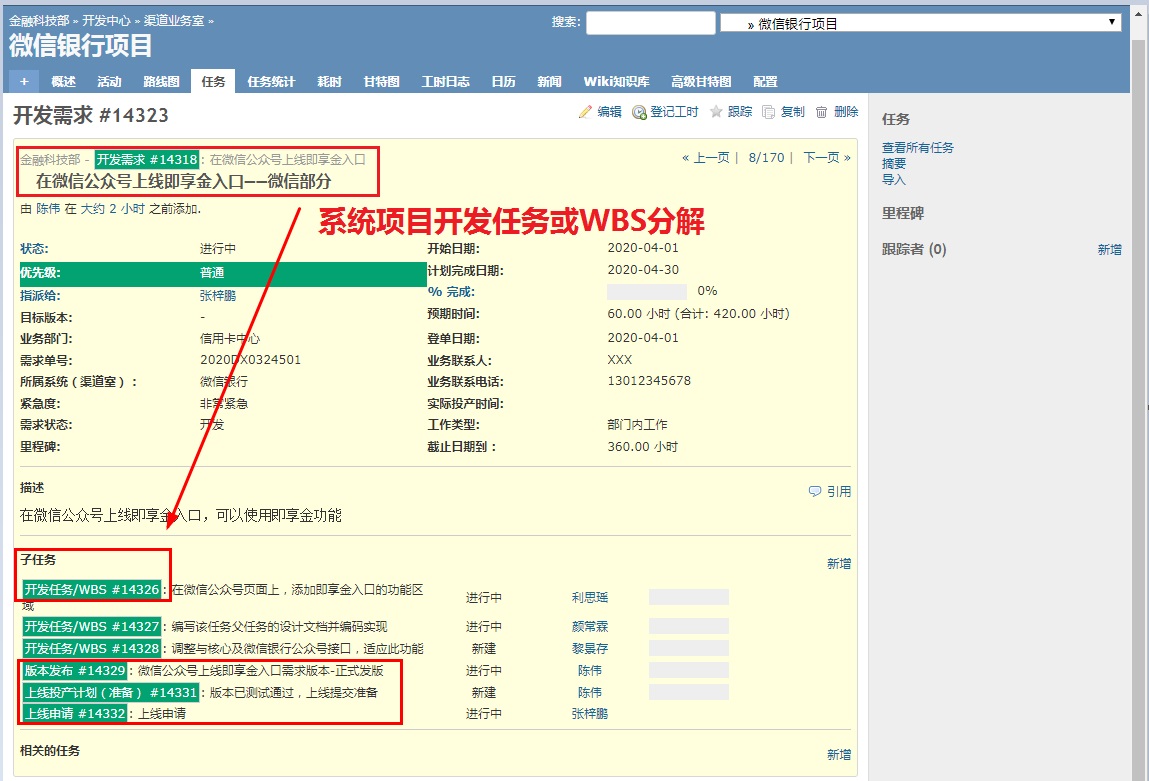The image size is (1149, 781).
Task: Click progress bar of #14326 row
Action: tap(689, 597)
